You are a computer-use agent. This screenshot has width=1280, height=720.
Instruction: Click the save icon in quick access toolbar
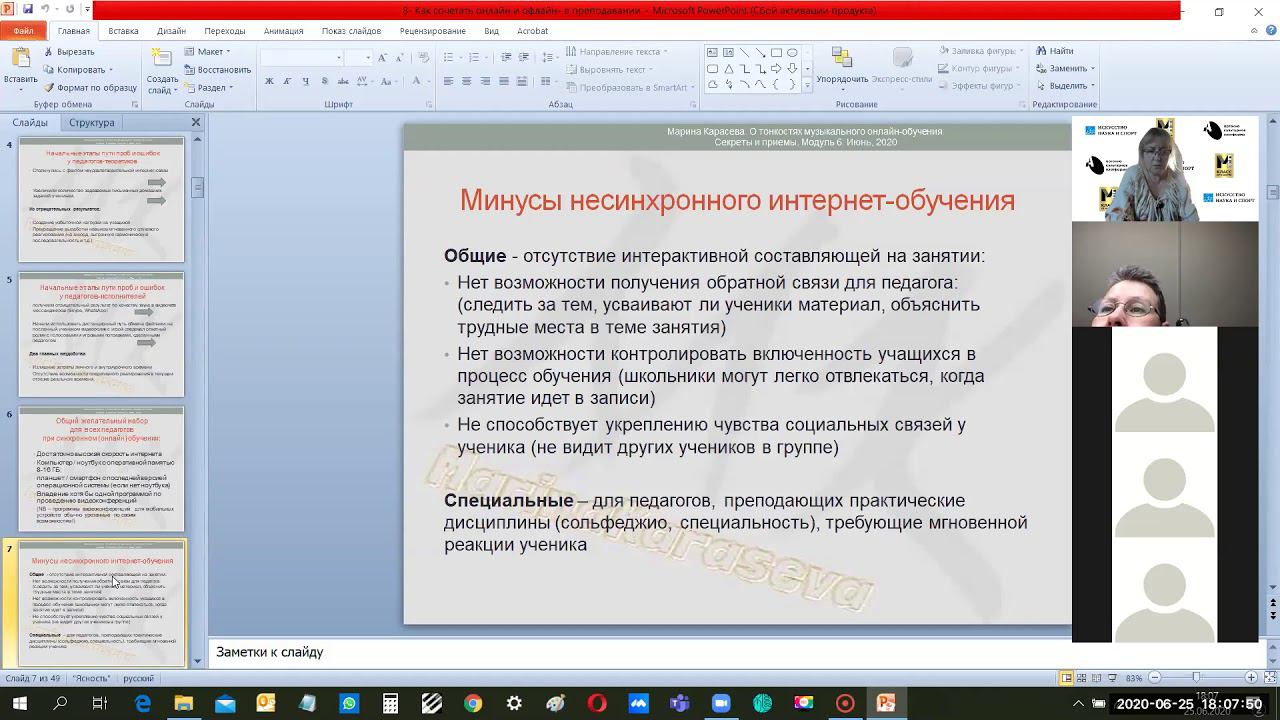pyautogui.click(x=28, y=10)
